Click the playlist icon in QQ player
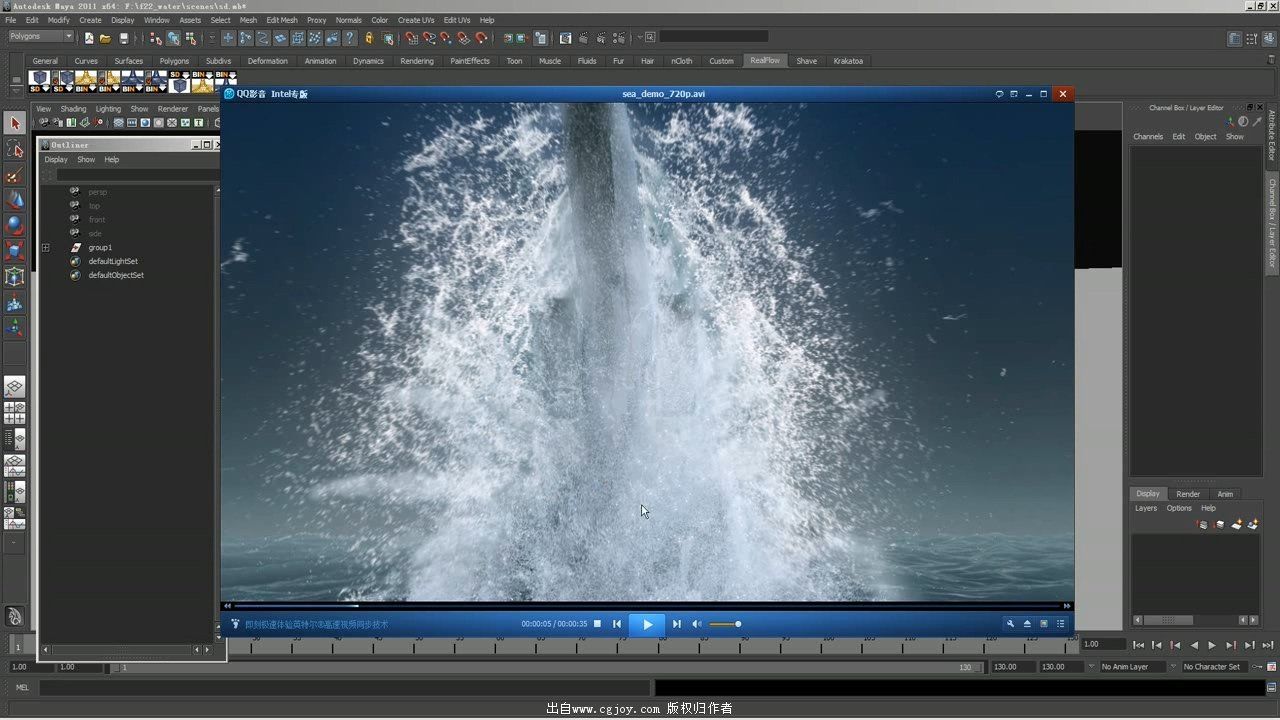Screen dimensions: 1280x720 click(1061, 624)
